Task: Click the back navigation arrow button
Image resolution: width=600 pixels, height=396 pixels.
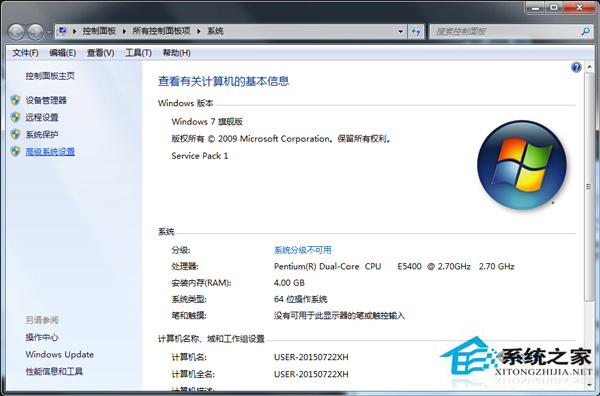Action: click(x=16, y=32)
